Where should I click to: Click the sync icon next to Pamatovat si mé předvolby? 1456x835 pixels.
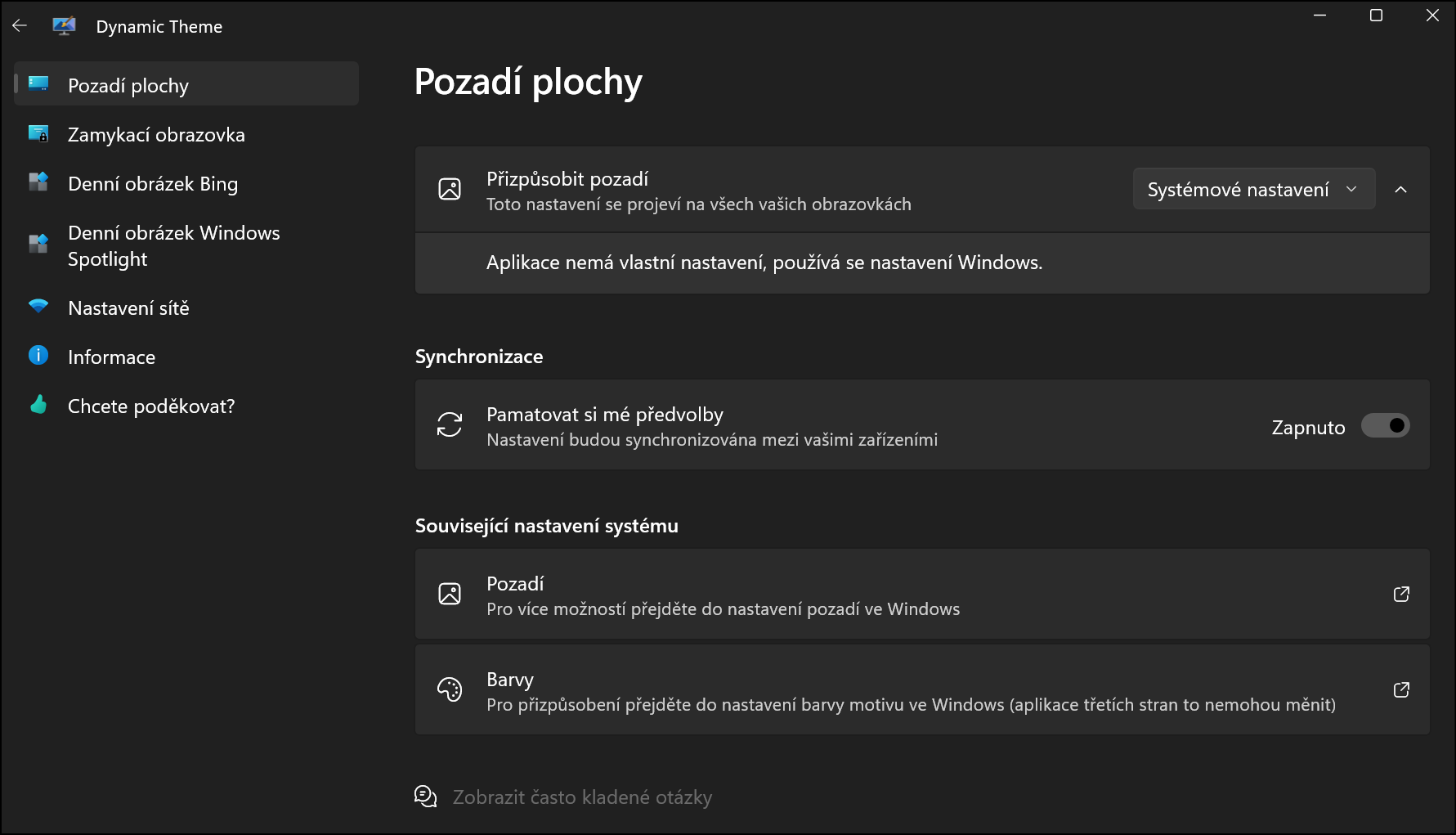450,424
